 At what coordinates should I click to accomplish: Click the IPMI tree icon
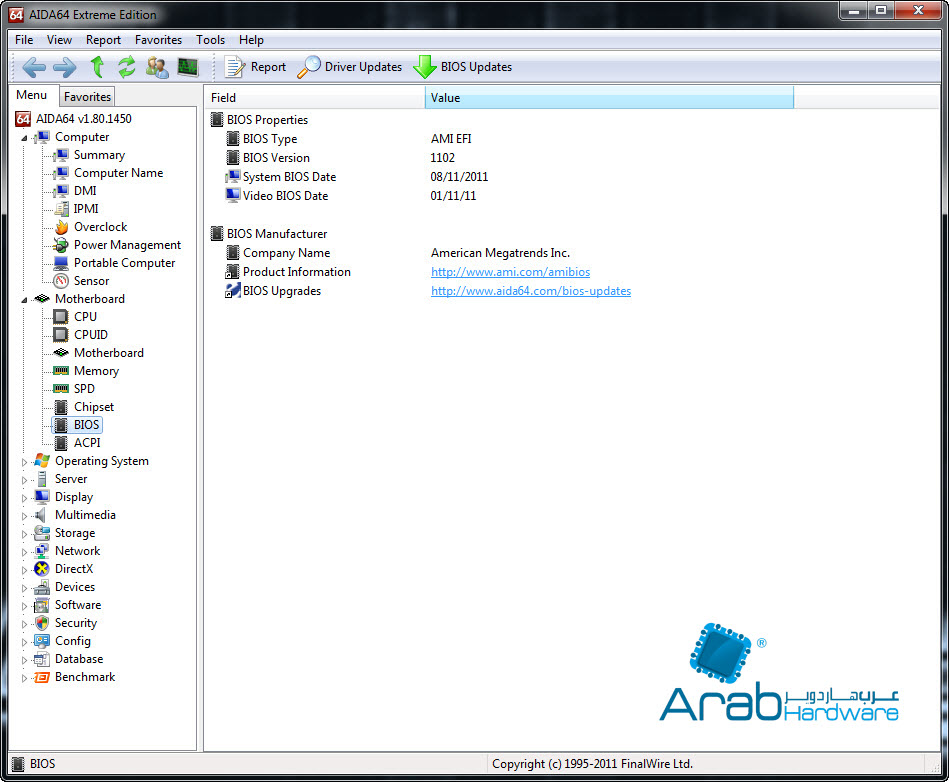pos(61,209)
